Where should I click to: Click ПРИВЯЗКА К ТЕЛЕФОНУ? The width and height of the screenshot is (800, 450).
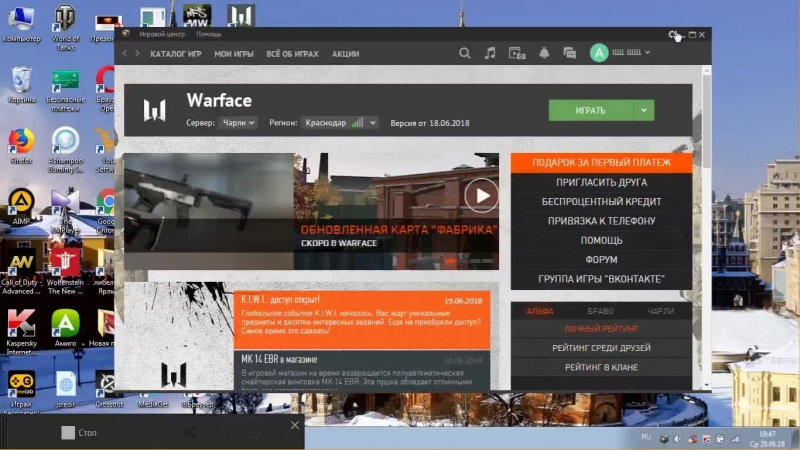(x=602, y=221)
